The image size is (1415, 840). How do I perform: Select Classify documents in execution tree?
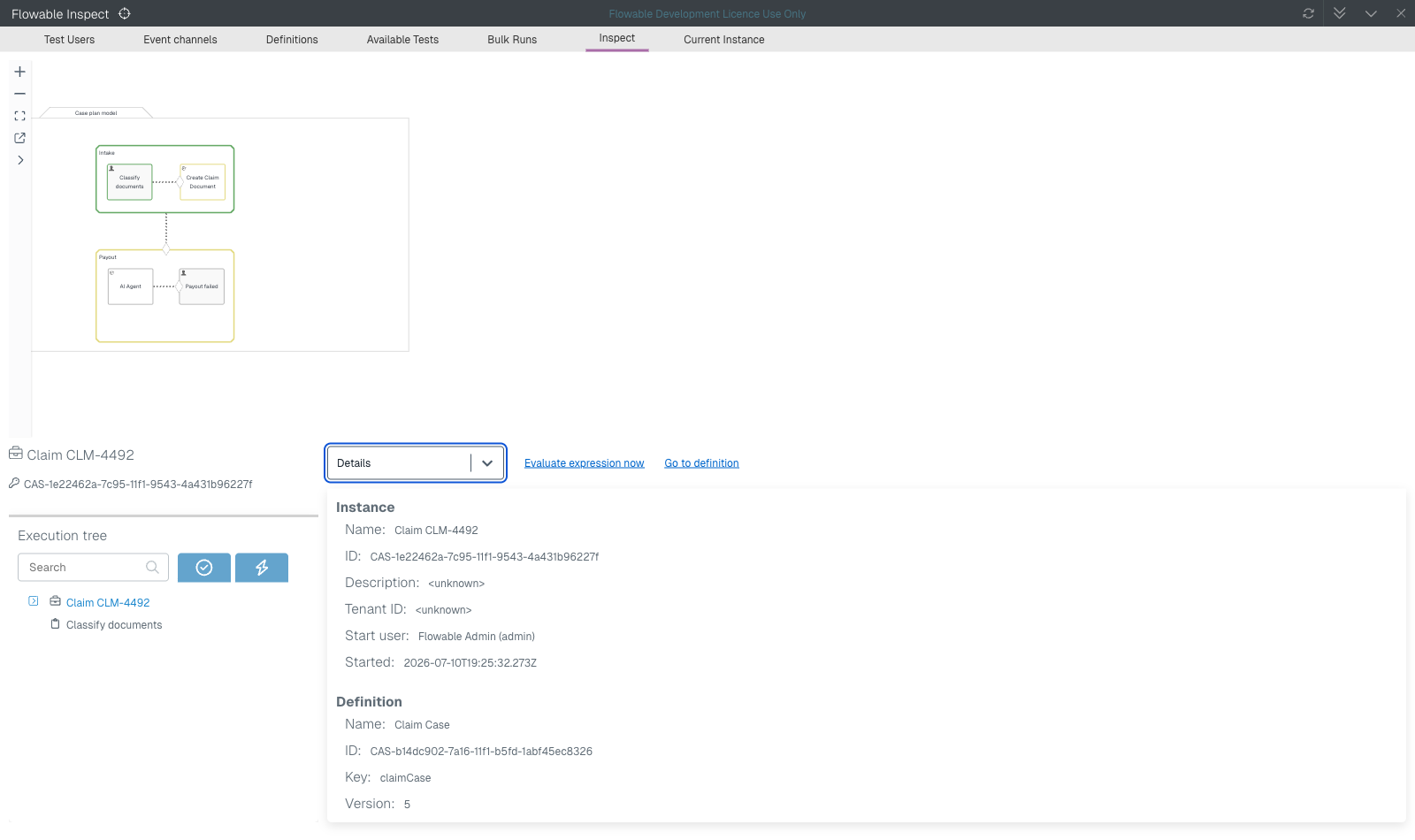(x=114, y=625)
